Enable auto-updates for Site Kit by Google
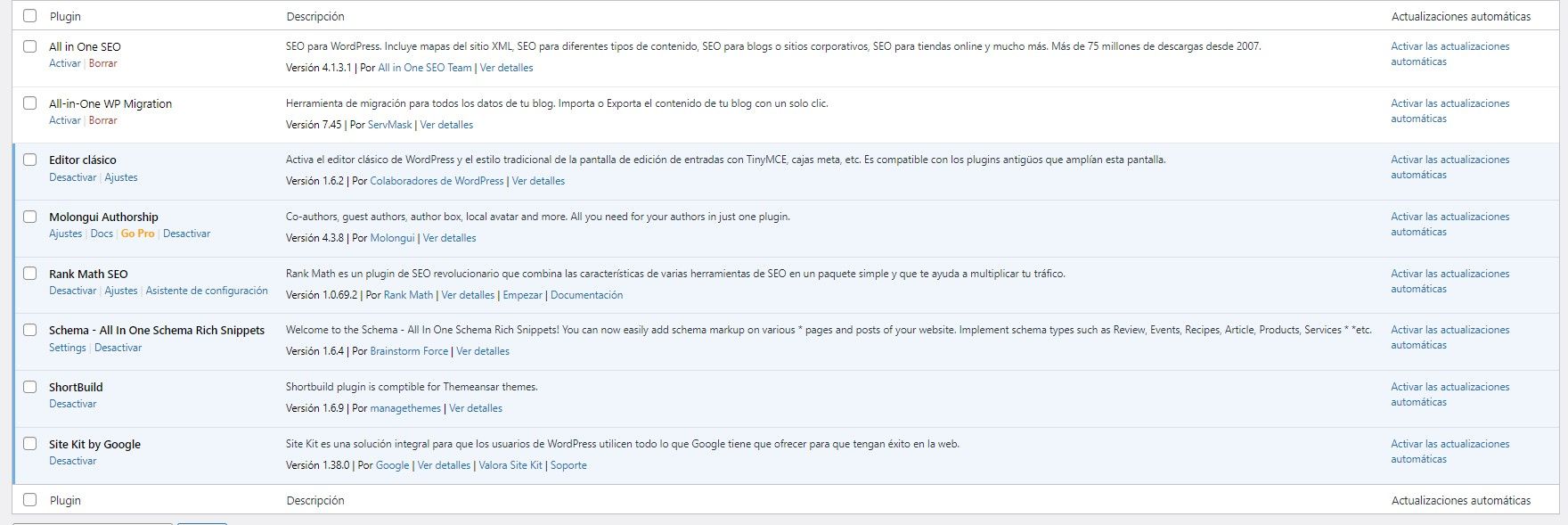1568x525 pixels. pos(1450,451)
